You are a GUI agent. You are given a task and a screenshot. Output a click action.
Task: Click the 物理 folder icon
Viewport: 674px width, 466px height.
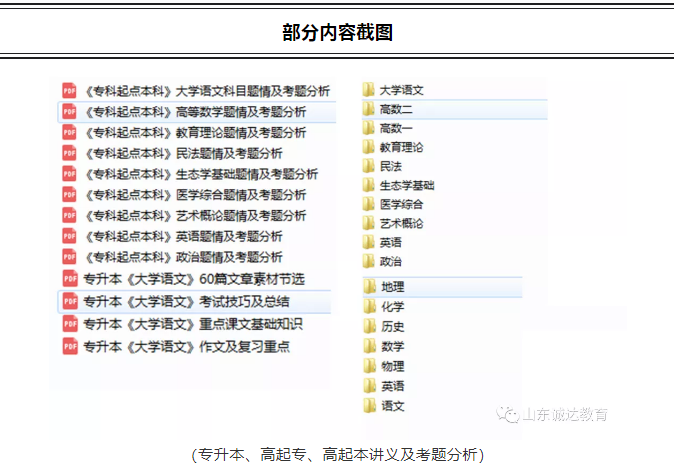point(370,366)
